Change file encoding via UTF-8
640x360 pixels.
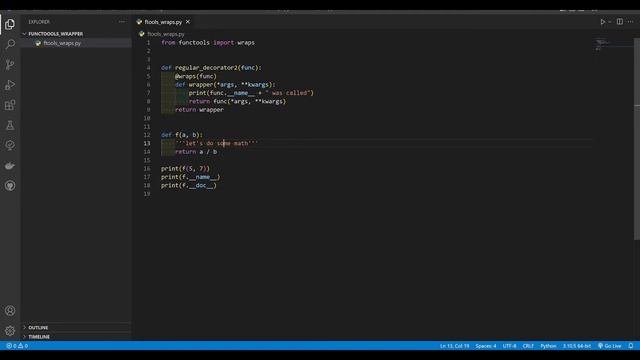[509, 346]
